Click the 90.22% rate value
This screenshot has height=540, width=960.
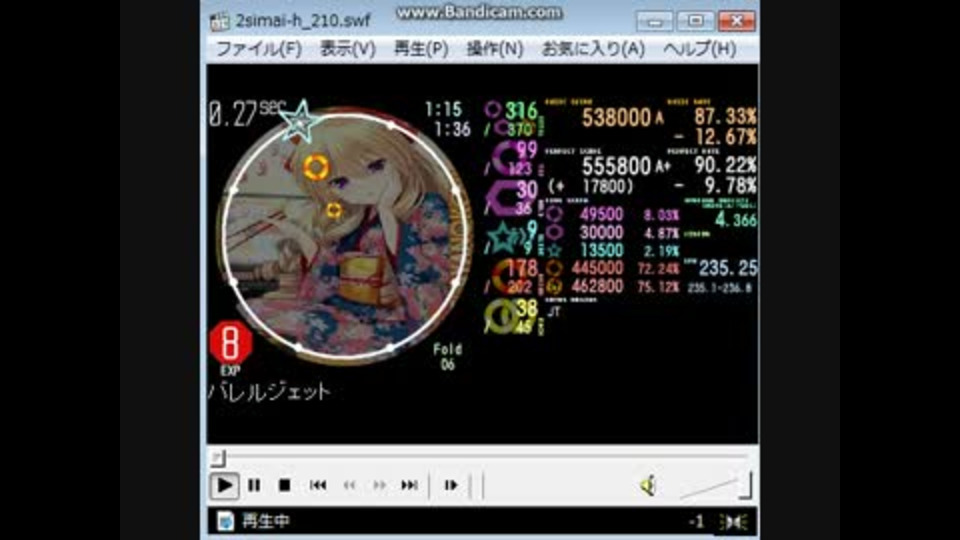[725, 165]
